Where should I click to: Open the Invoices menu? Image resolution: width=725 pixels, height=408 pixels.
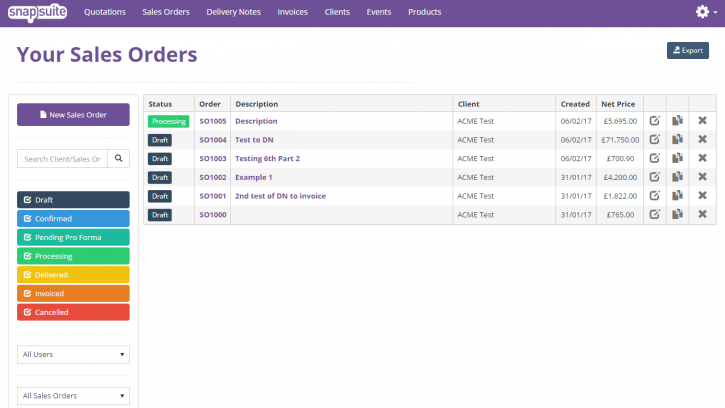point(292,12)
